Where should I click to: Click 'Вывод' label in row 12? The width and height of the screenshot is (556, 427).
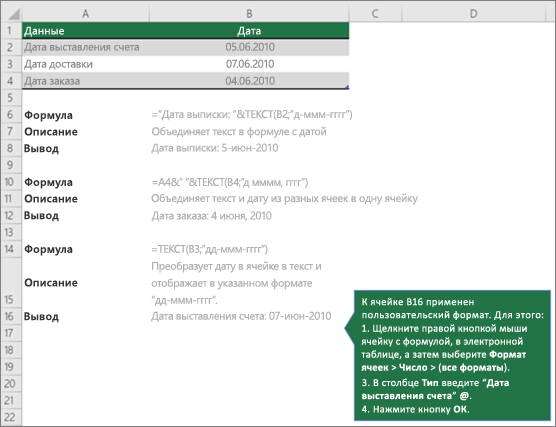(41, 216)
